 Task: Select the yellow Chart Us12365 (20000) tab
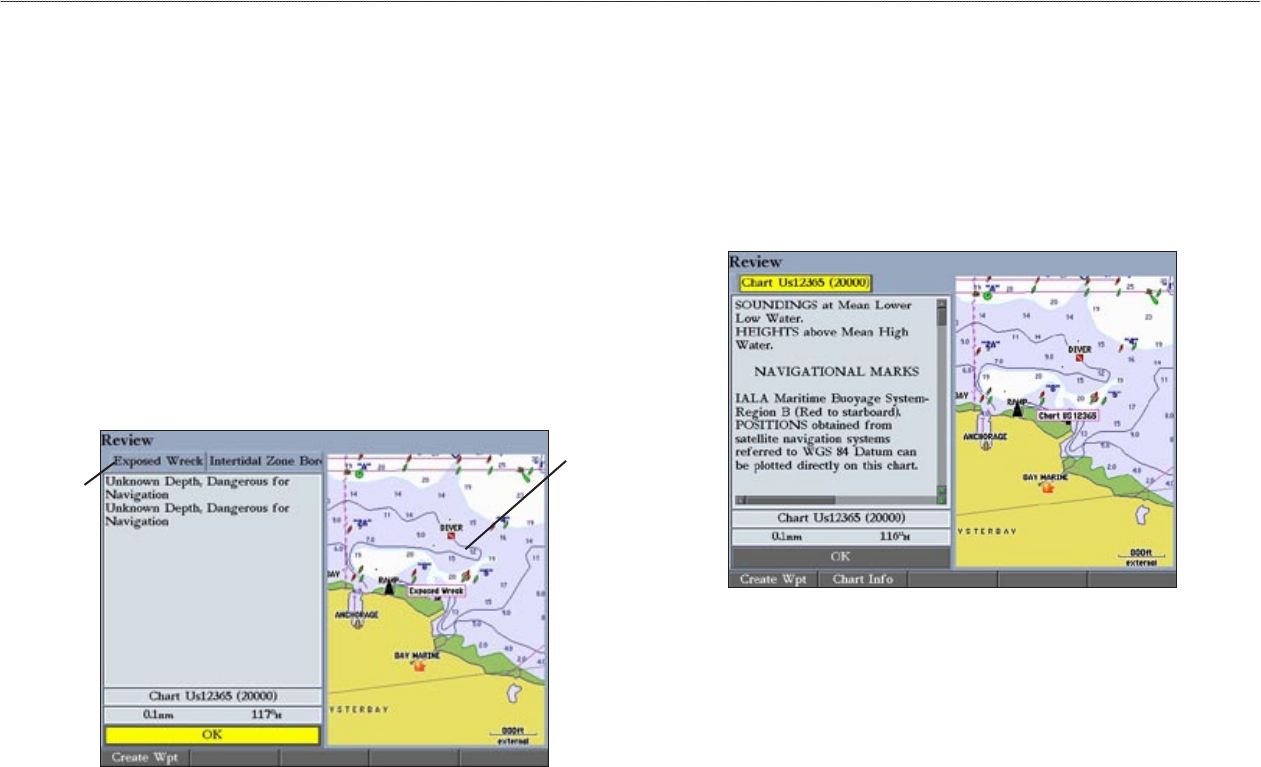point(804,283)
